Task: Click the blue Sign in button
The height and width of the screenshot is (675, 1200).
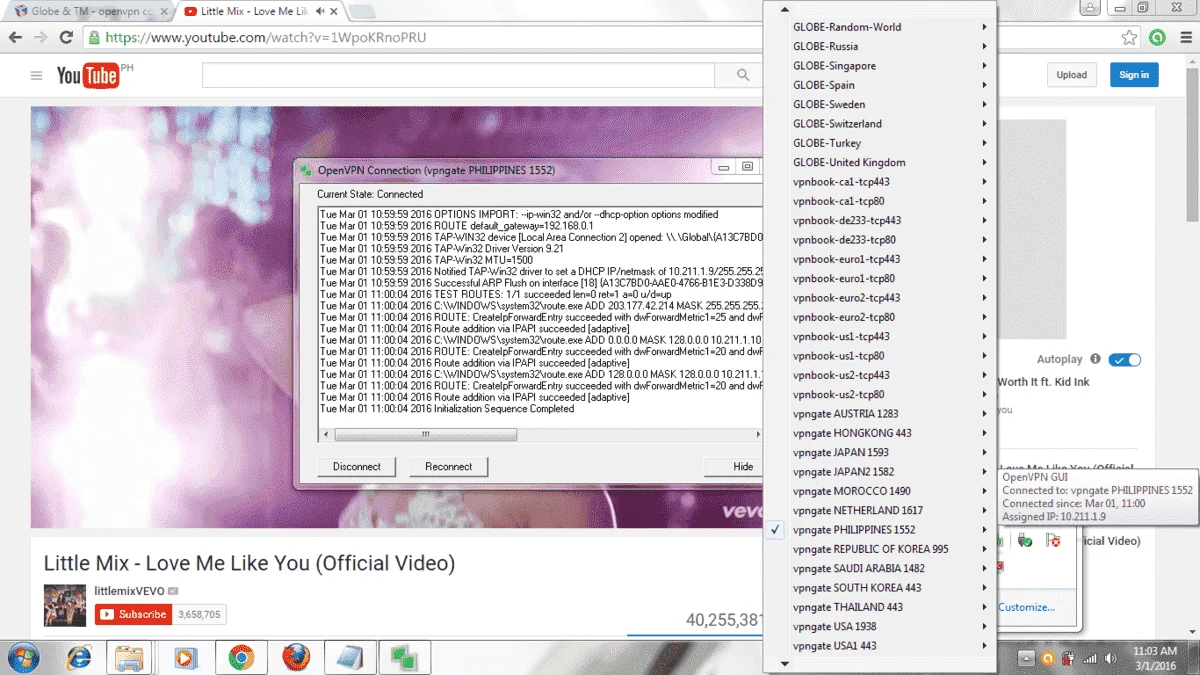Action: (1134, 75)
